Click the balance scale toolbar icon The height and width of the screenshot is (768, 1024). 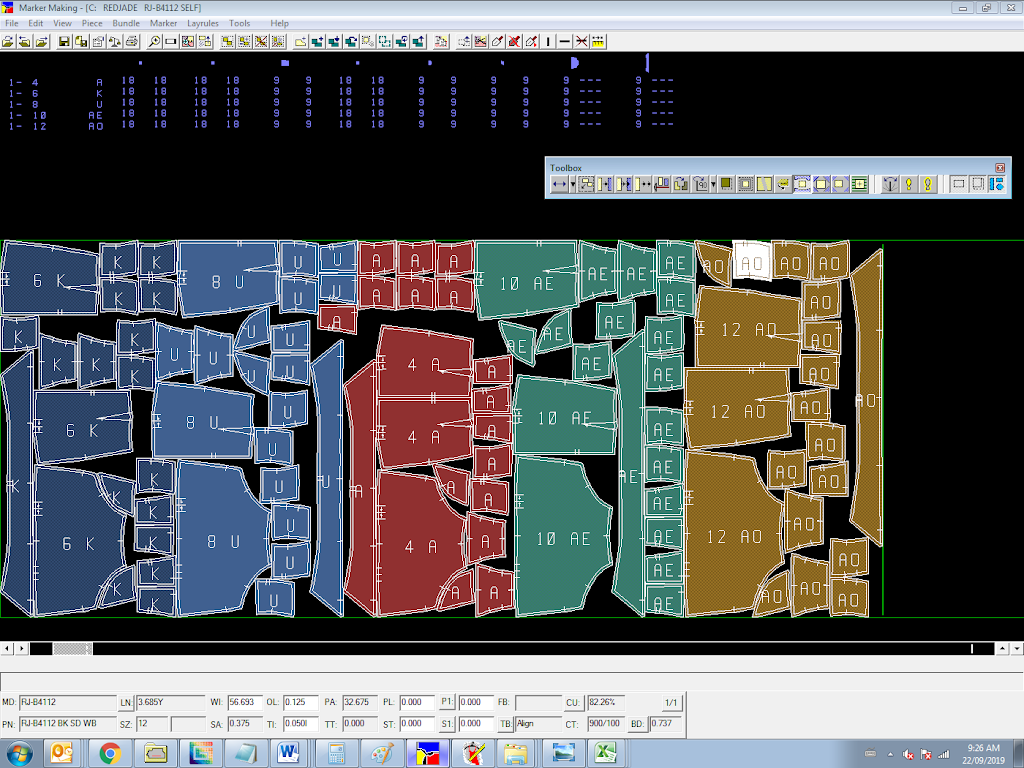(115, 42)
